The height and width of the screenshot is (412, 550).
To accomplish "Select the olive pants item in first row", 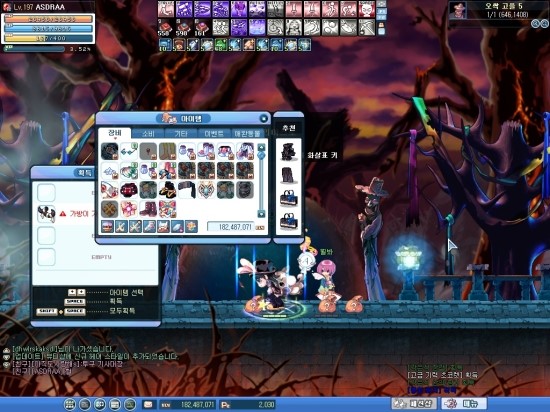I will point(167,151).
